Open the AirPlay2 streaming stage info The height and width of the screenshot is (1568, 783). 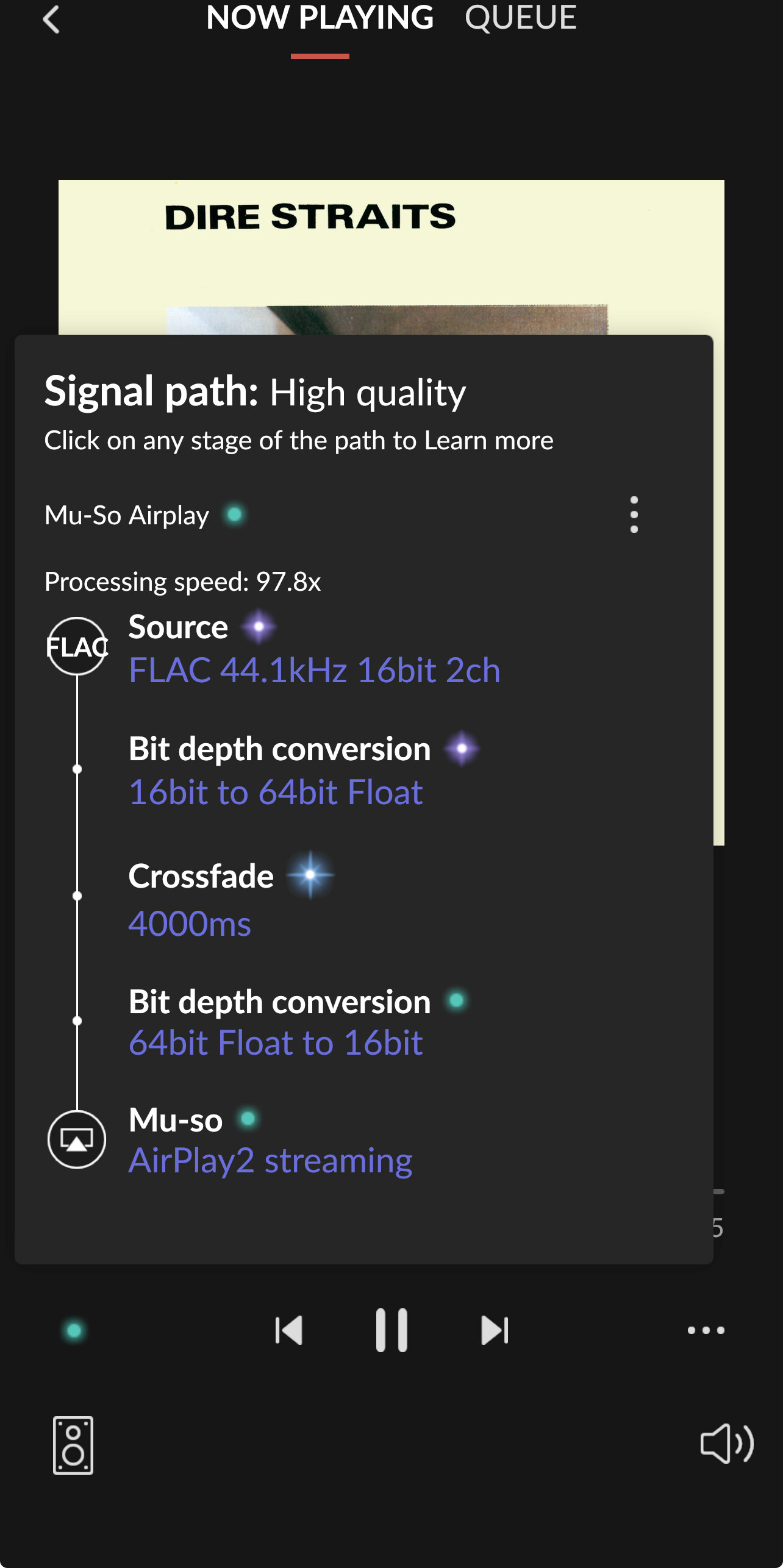pyautogui.click(x=270, y=1161)
